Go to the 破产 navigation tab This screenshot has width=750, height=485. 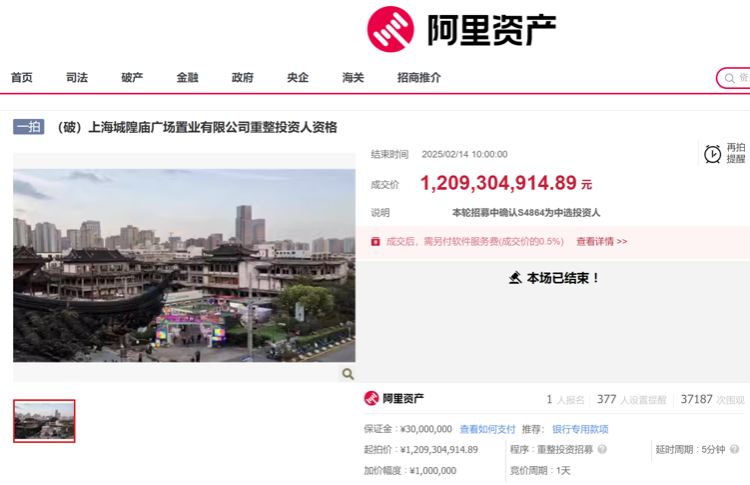(132, 77)
